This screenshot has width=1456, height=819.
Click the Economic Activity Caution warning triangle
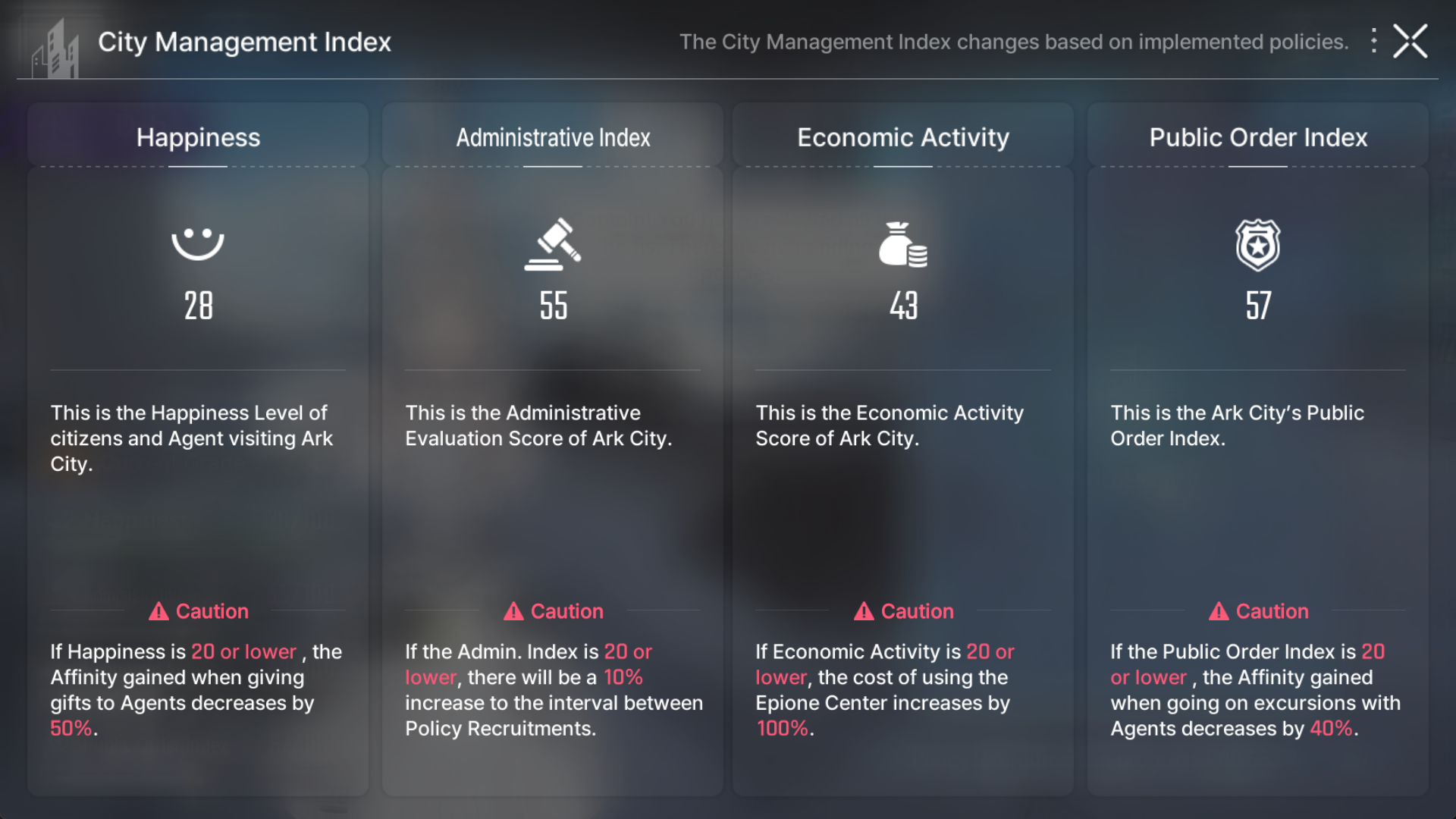(864, 611)
